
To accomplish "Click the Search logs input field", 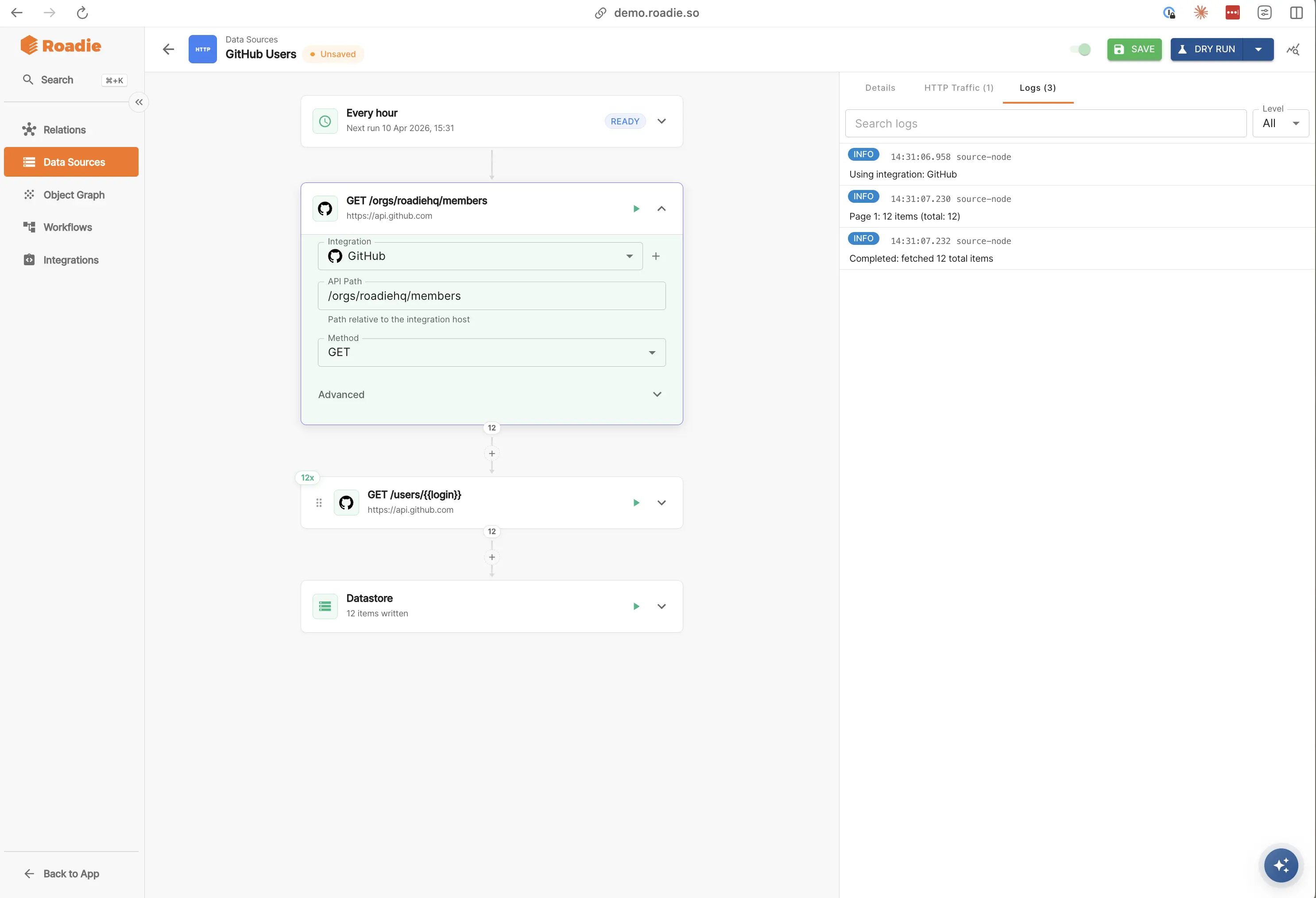I will (x=1045, y=123).
